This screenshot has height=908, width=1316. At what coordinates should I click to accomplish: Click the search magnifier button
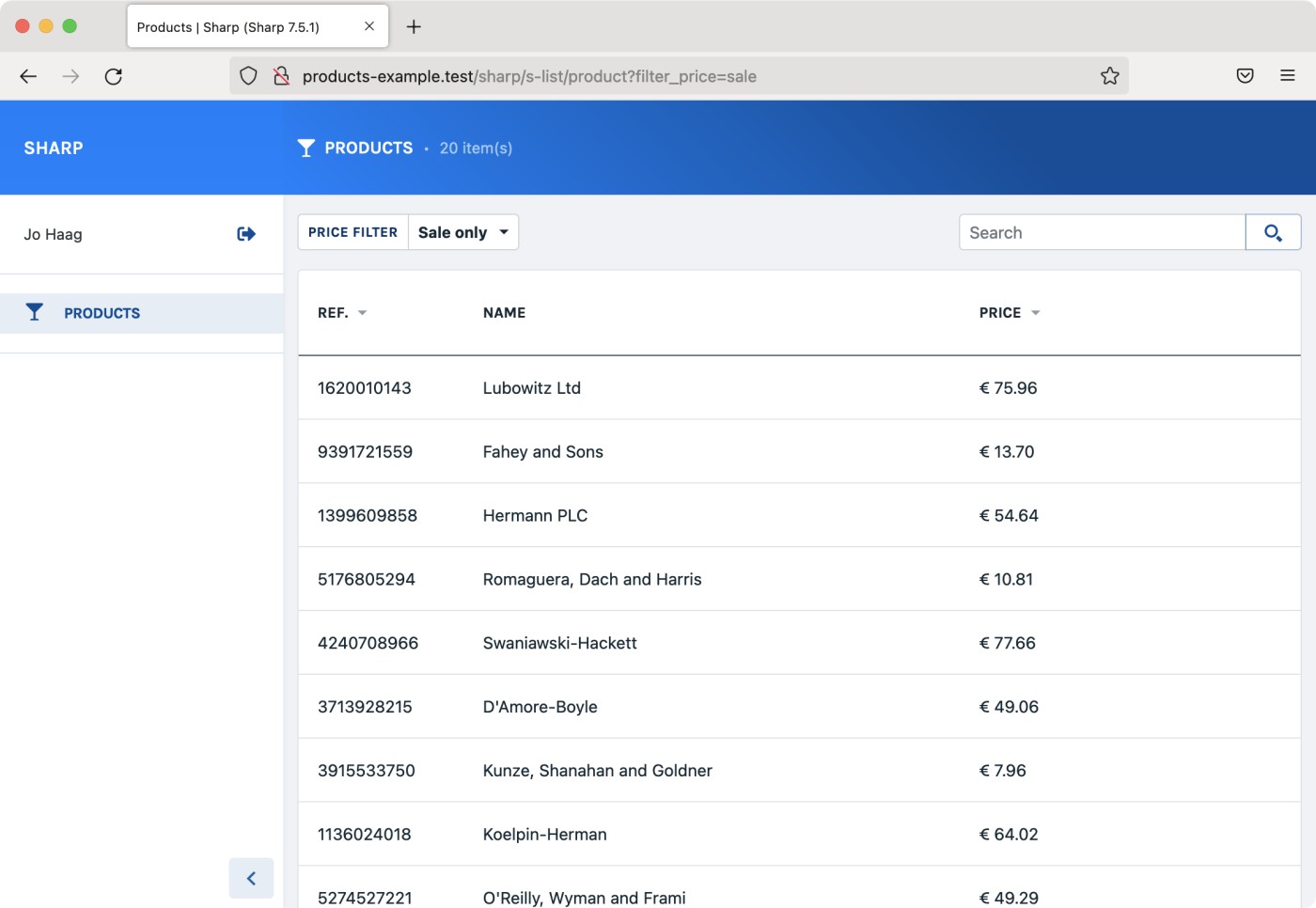pyautogui.click(x=1273, y=233)
